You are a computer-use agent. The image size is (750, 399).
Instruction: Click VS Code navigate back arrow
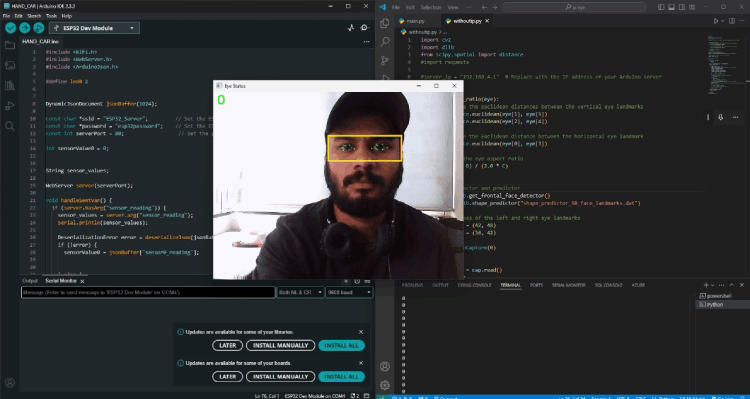484,7
